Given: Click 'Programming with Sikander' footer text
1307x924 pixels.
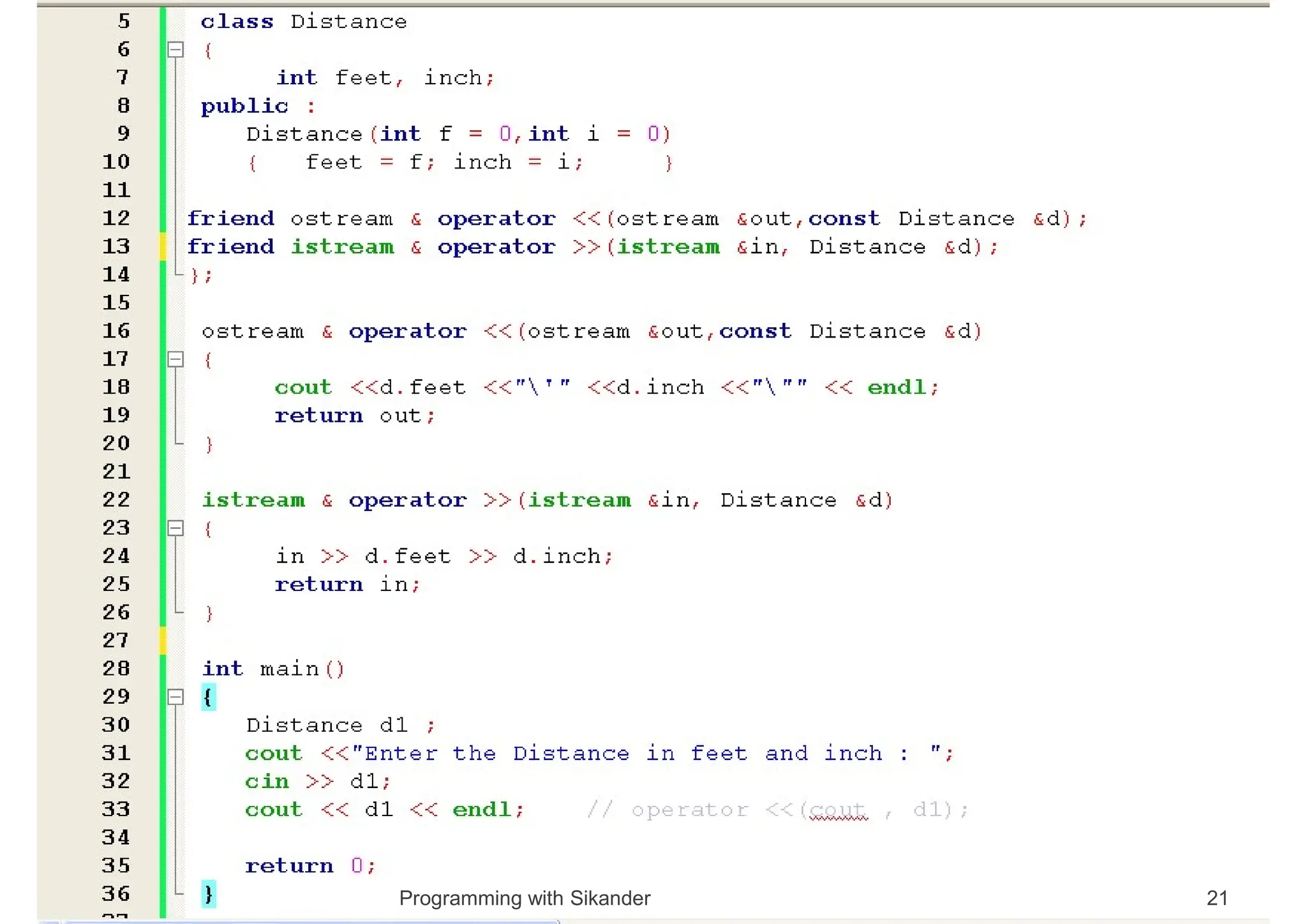Looking at the screenshot, I should click(525, 898).
